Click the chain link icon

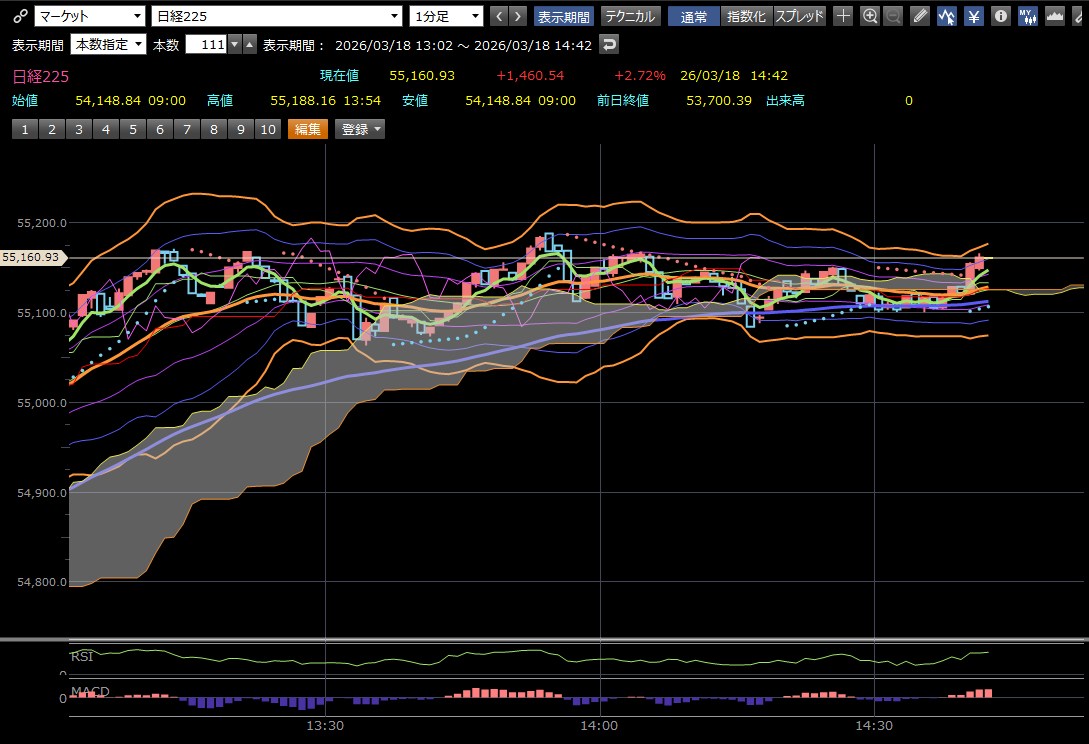coord(19,16)
